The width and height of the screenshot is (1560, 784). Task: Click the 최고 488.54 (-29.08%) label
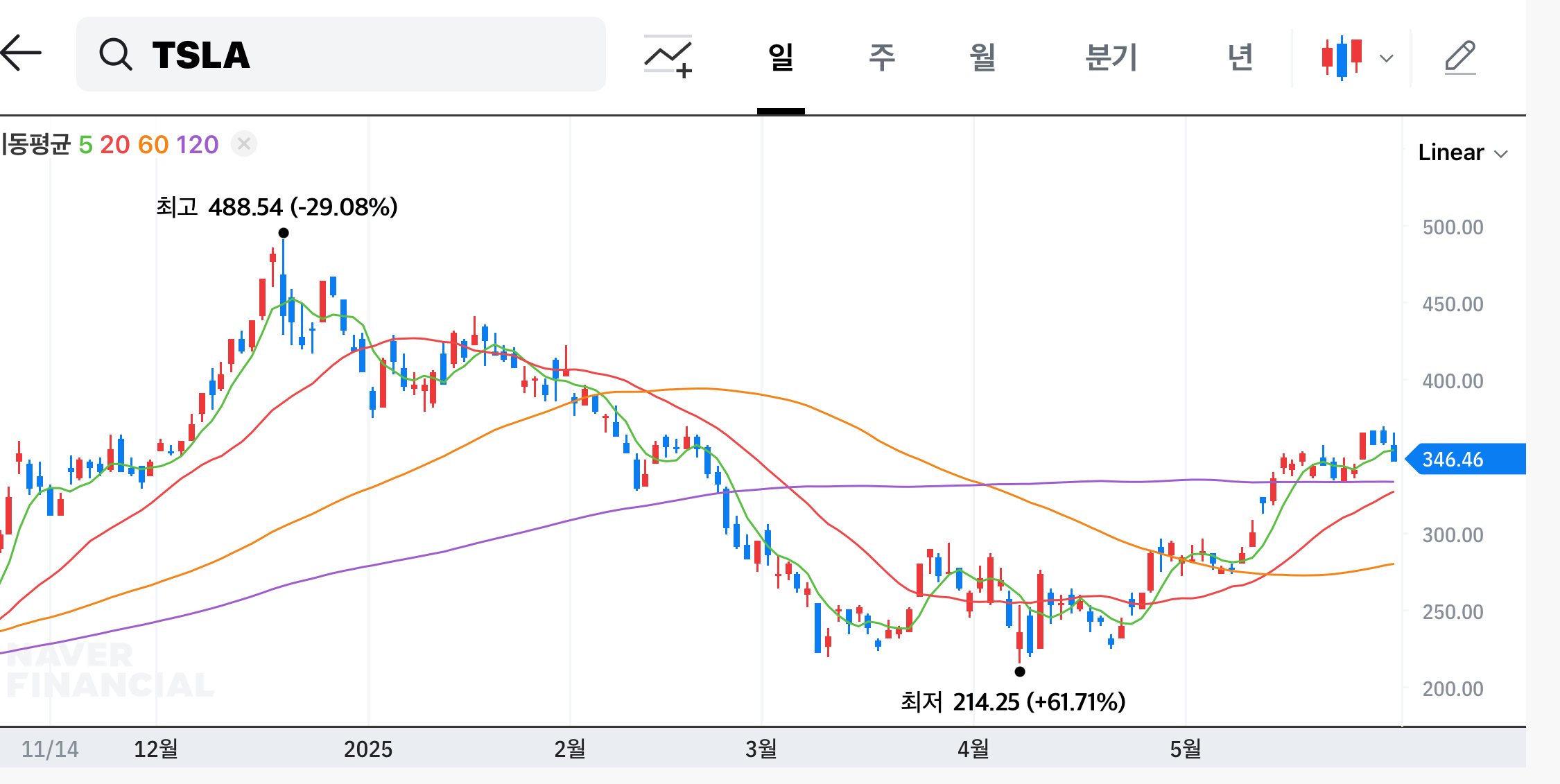coord(277,207)
